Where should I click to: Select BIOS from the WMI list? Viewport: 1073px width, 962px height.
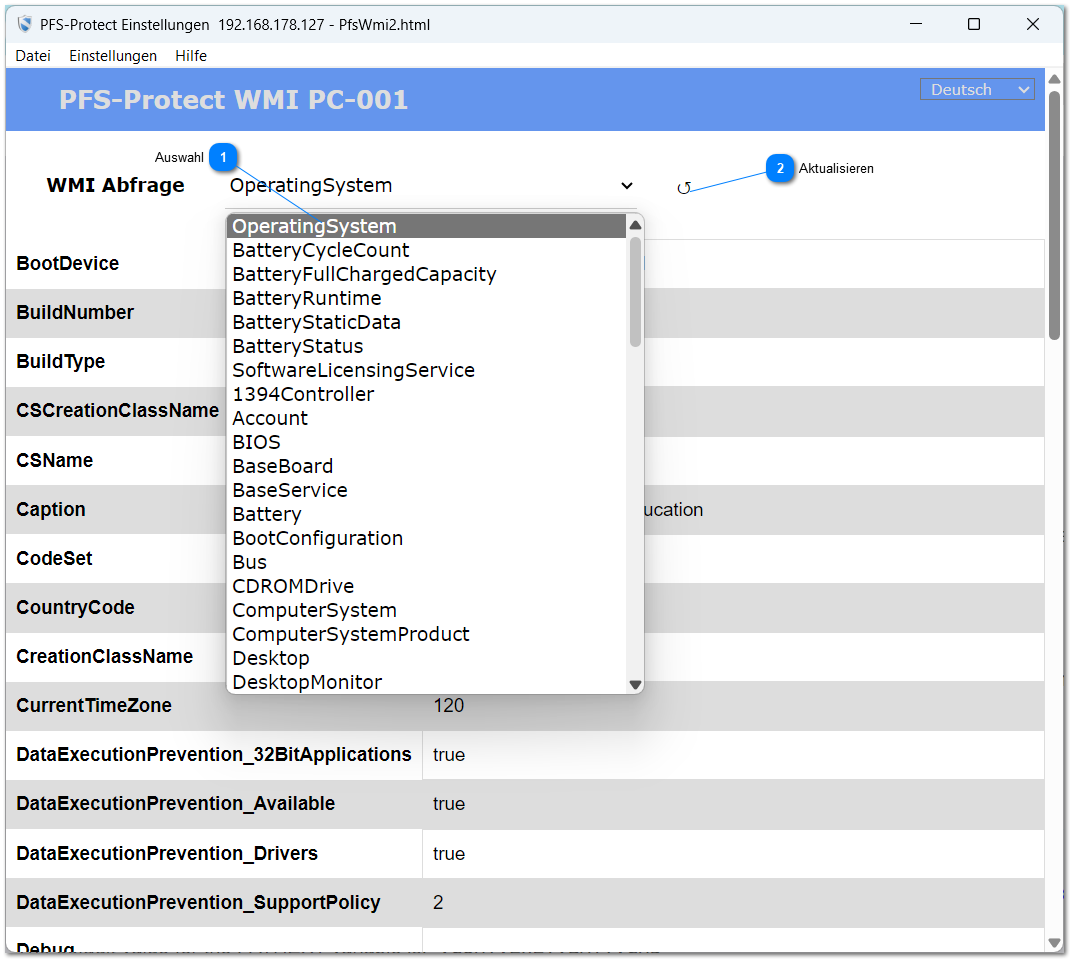[x=256, y=442]
